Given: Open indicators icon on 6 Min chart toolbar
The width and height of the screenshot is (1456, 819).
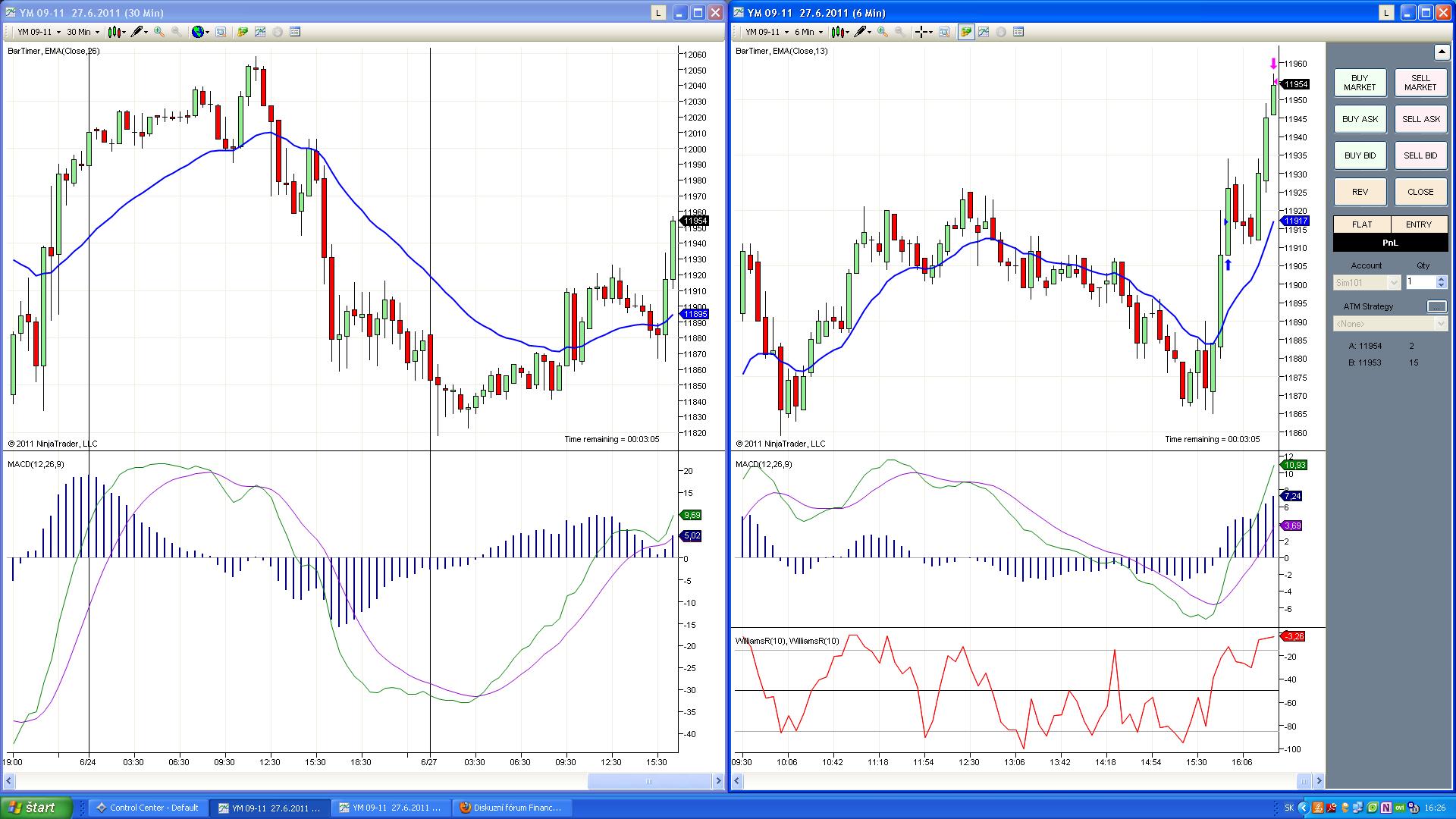Looking at the screenshot, I should coord(984,32).
